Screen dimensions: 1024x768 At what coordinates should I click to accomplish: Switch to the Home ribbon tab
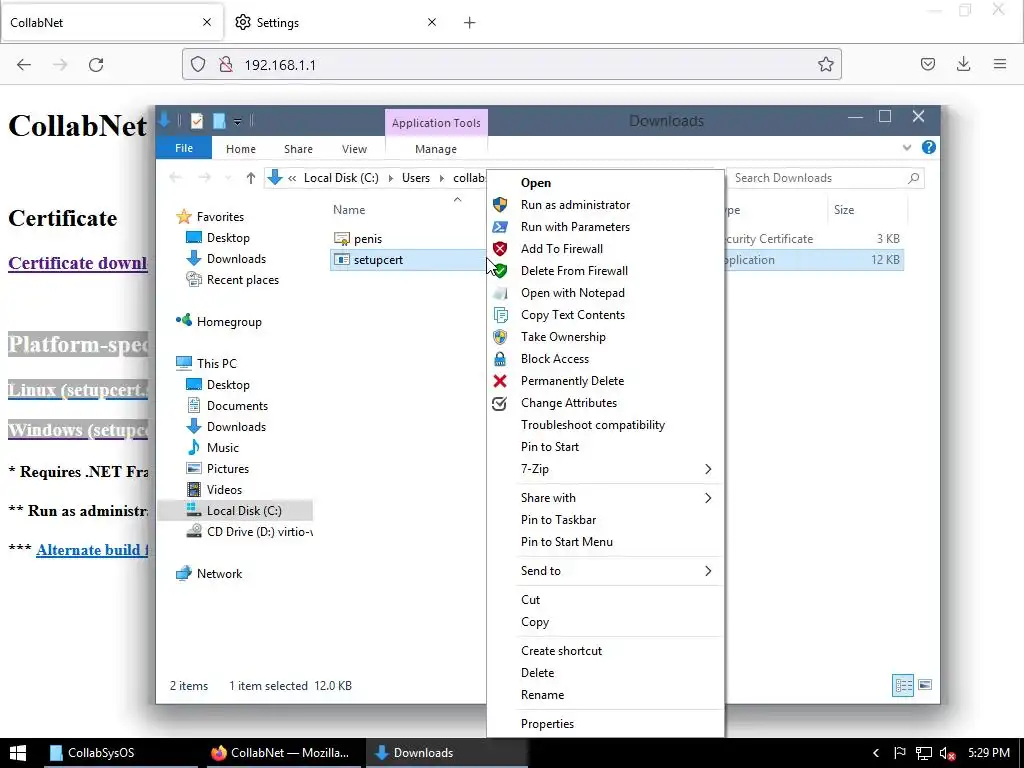tap(241, 149)
